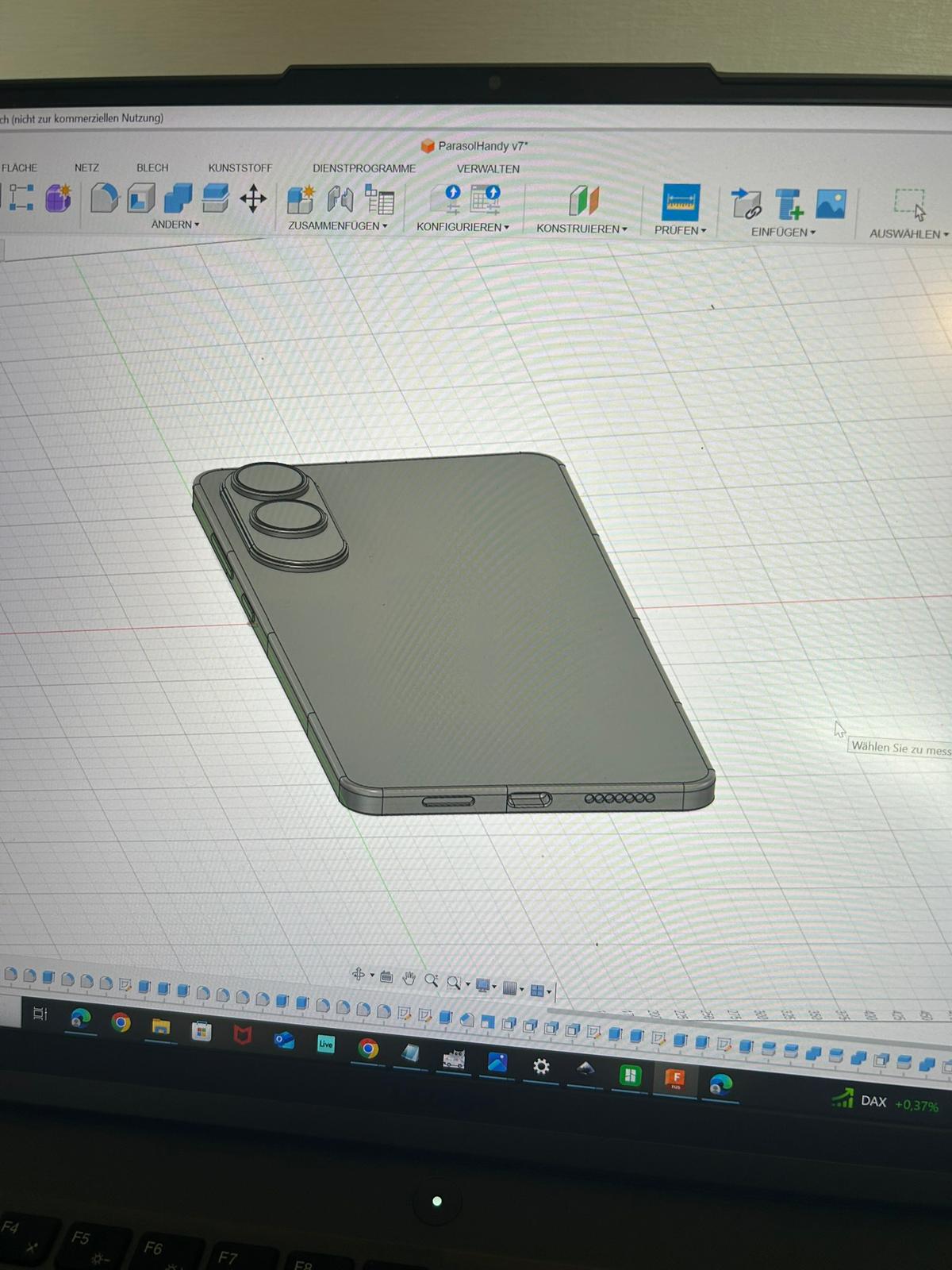
Task: Open the PRÜFEN dropdown menu
Action: (x=680, y=230)
